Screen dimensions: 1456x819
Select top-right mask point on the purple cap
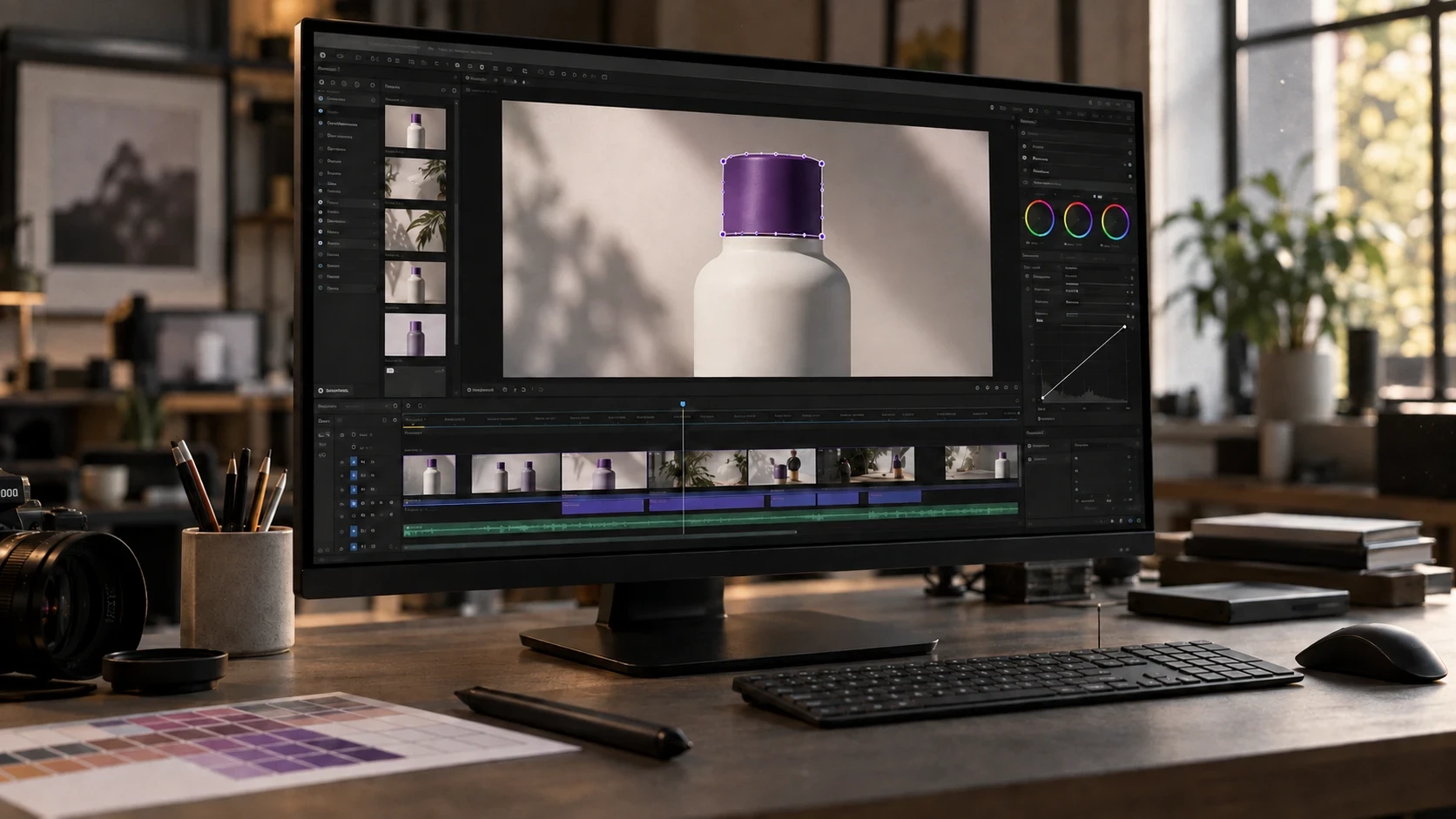pyautogui.click(x=821, y=163)
